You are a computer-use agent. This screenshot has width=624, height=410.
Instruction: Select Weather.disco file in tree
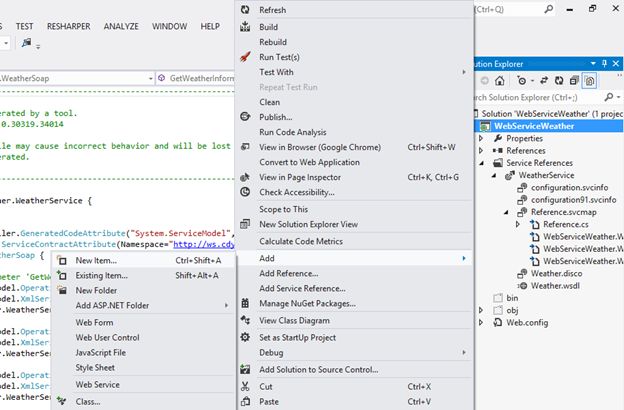pos(556,273)
